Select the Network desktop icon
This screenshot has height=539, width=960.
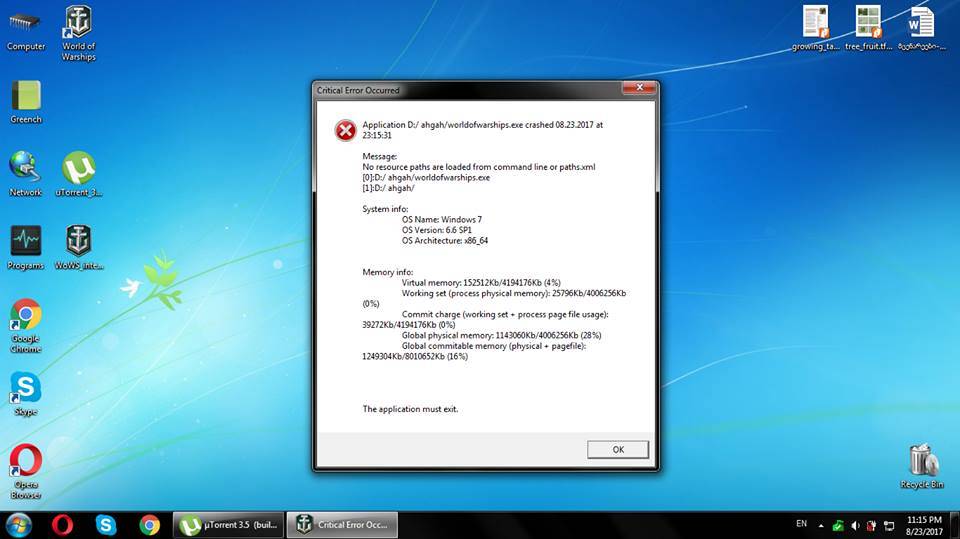(26, 174)
